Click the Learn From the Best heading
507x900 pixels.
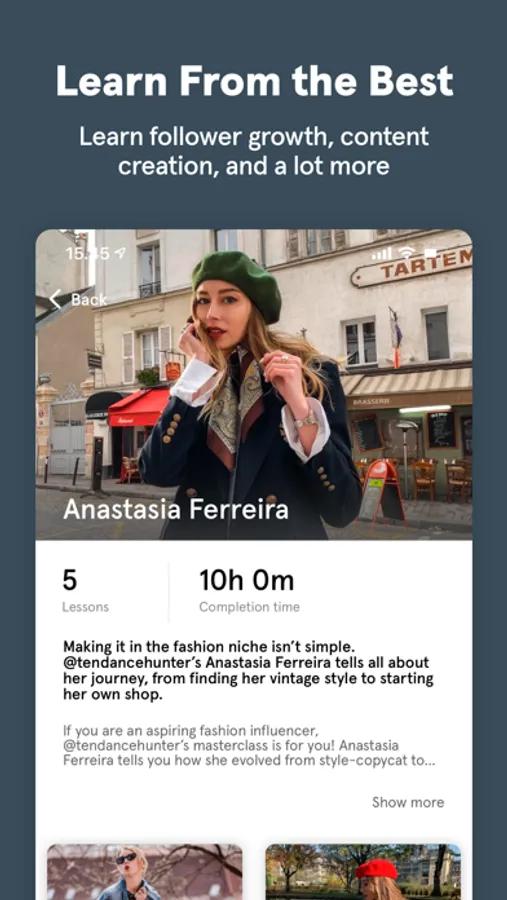coord(254,81)
